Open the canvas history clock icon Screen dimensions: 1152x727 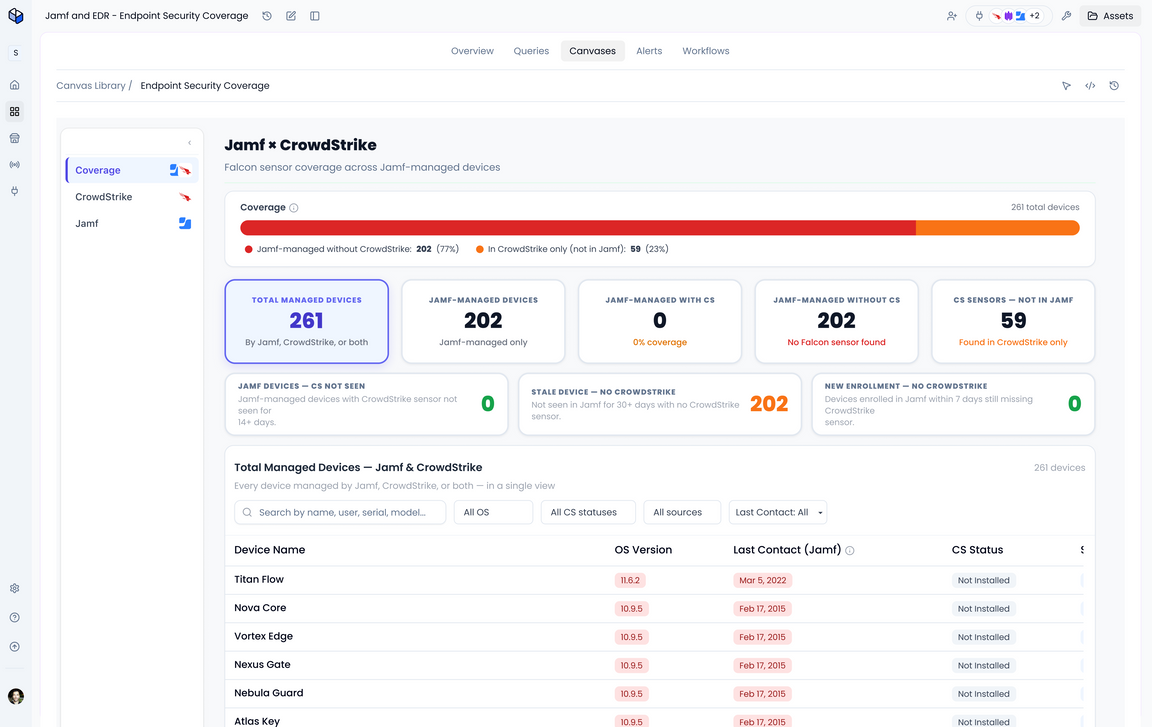pos(1114,86)
